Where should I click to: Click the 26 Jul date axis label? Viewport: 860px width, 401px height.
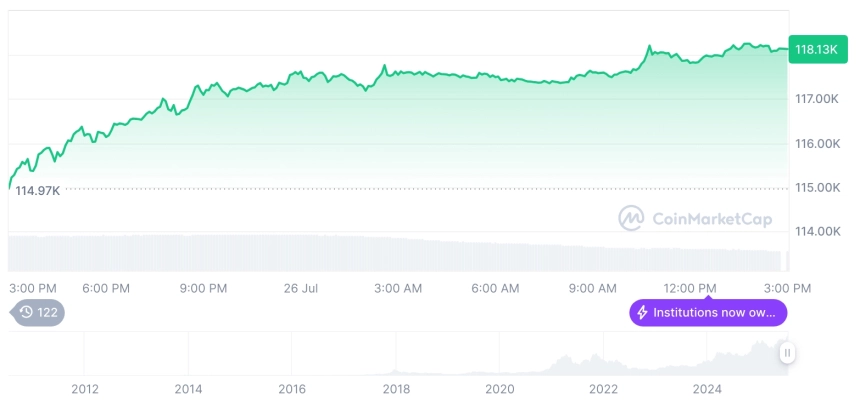(301, 288)
